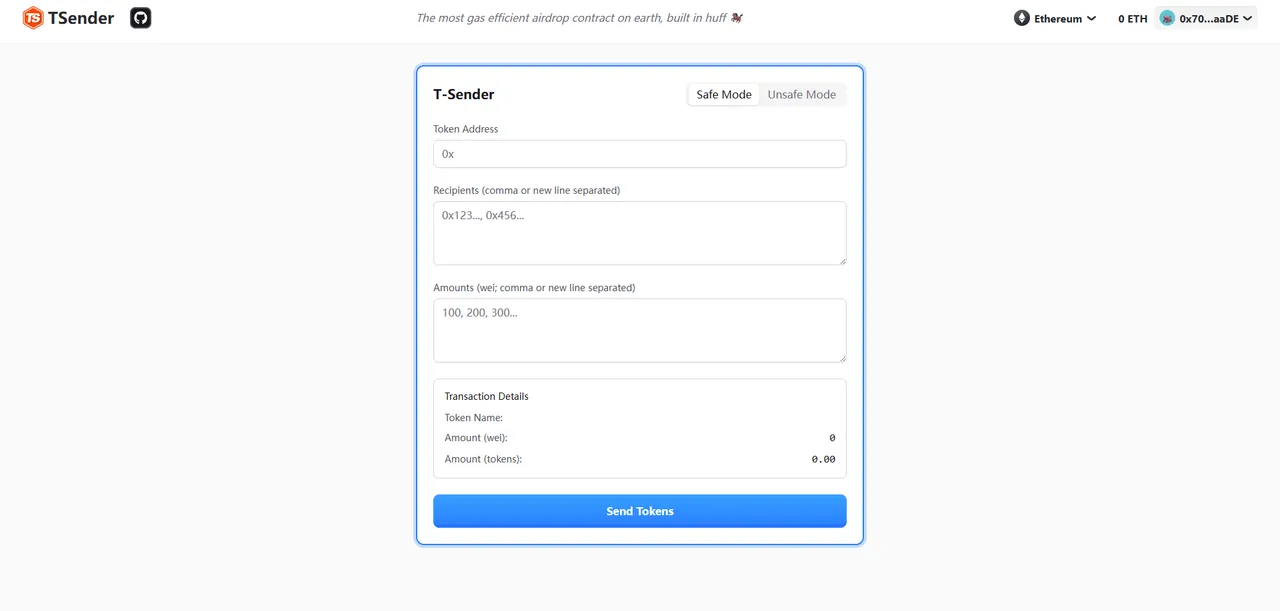1280x611 pixels.
Task: Click the TSender title link
Action: [80, 17]
